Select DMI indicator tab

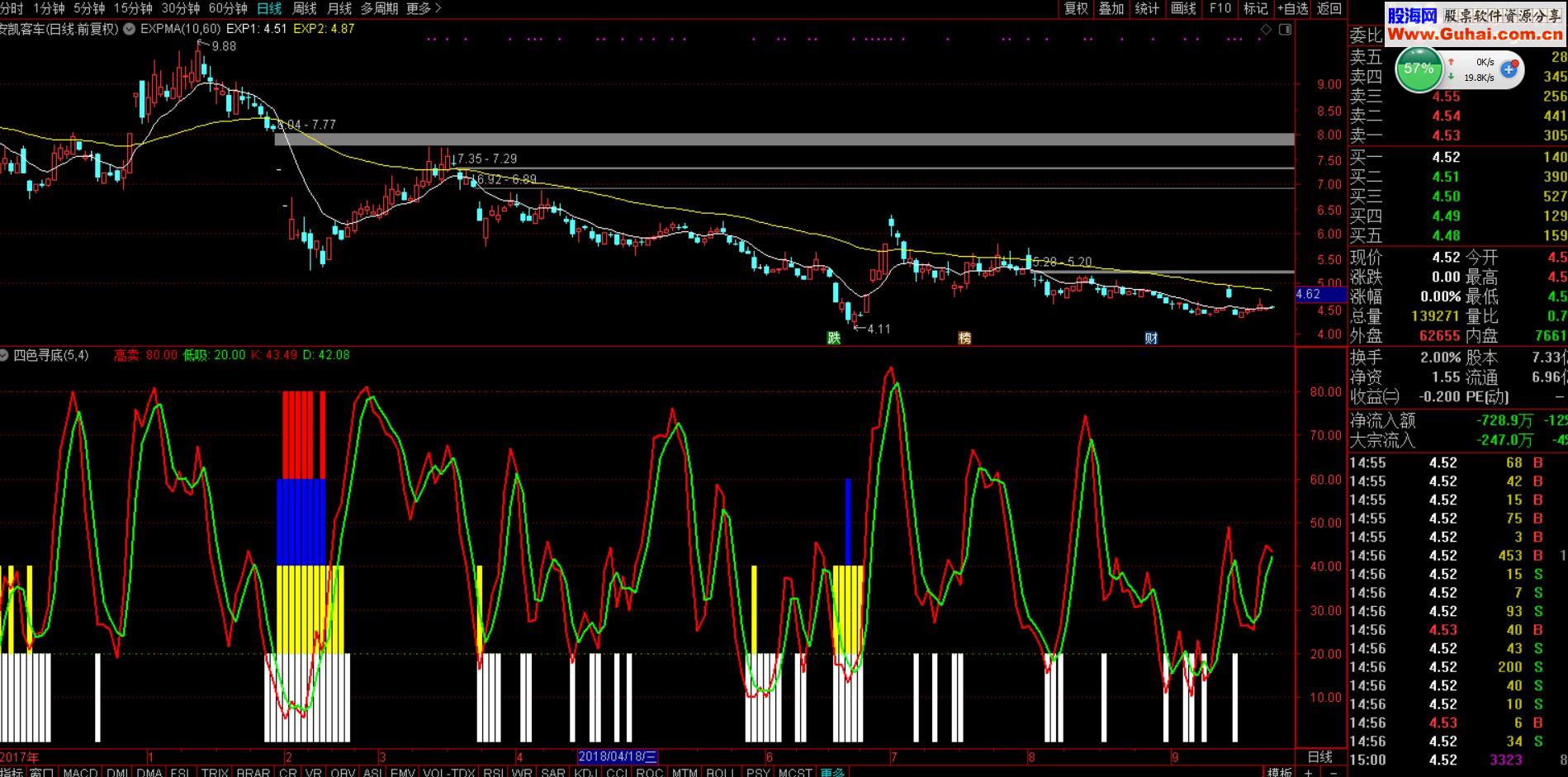tap(117, 772)
